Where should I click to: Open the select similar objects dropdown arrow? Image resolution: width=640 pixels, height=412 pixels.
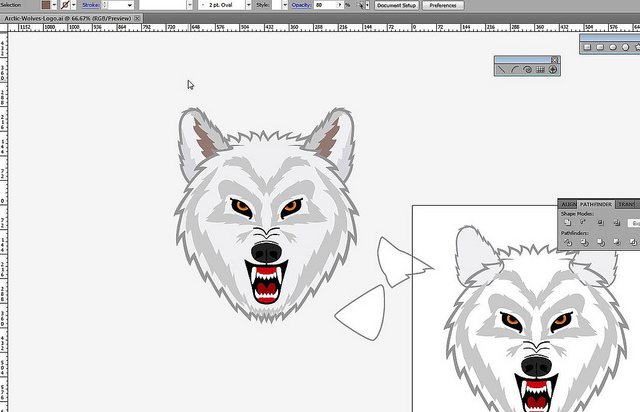(x=367, y=5)
